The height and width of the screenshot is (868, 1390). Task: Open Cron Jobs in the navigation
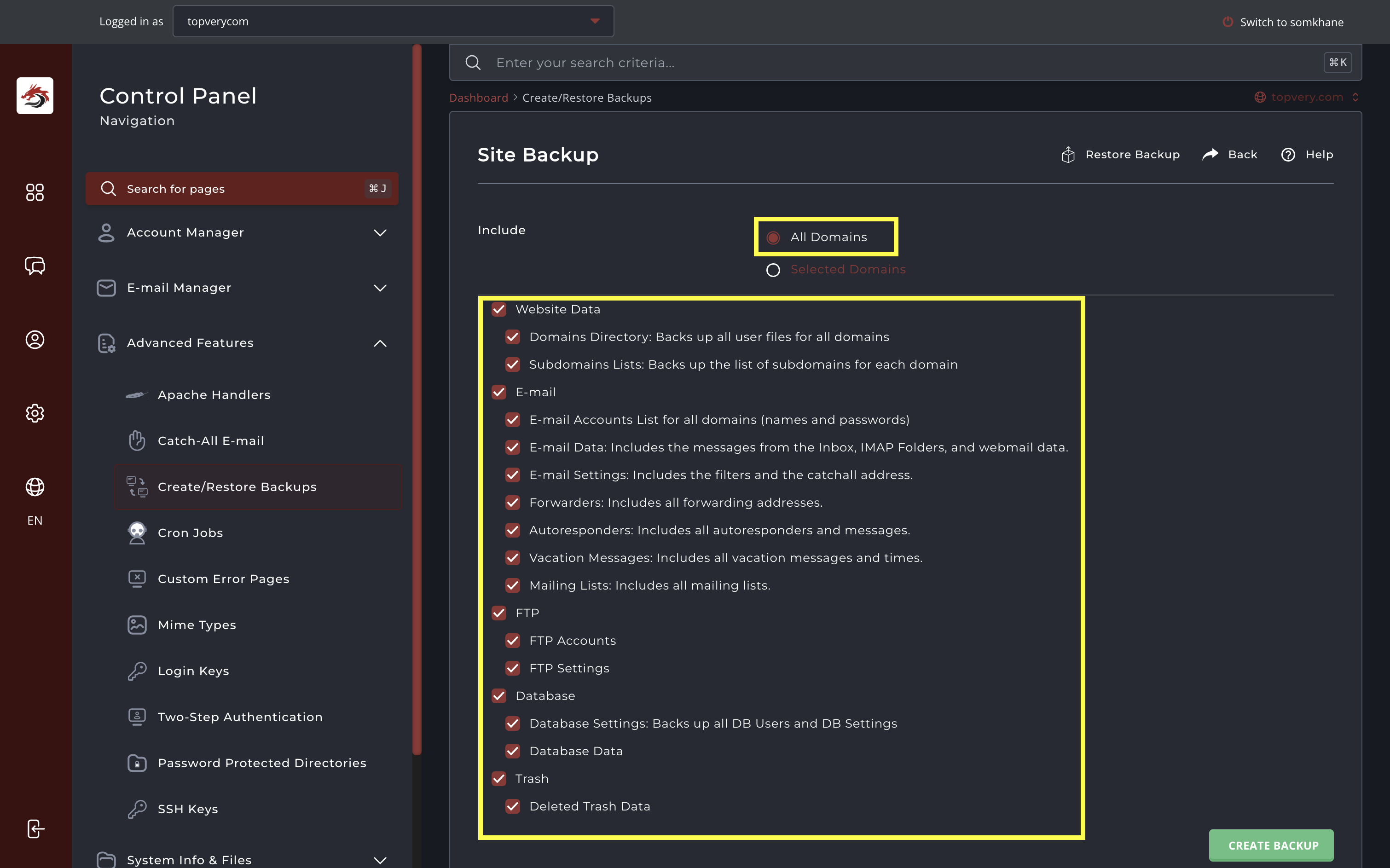[x=190, y=533]
